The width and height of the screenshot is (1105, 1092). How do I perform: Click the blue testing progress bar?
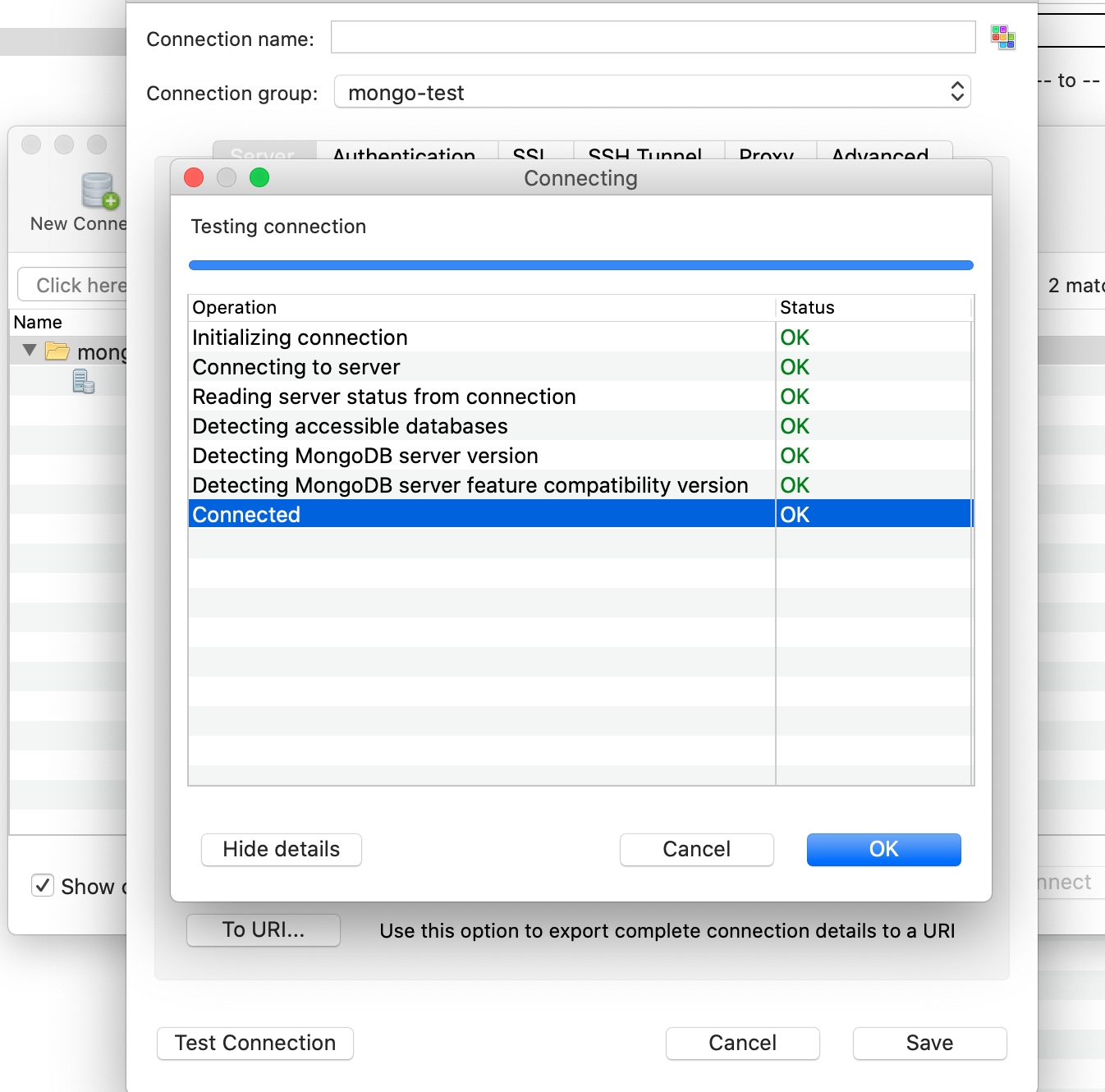pos(580,264)
